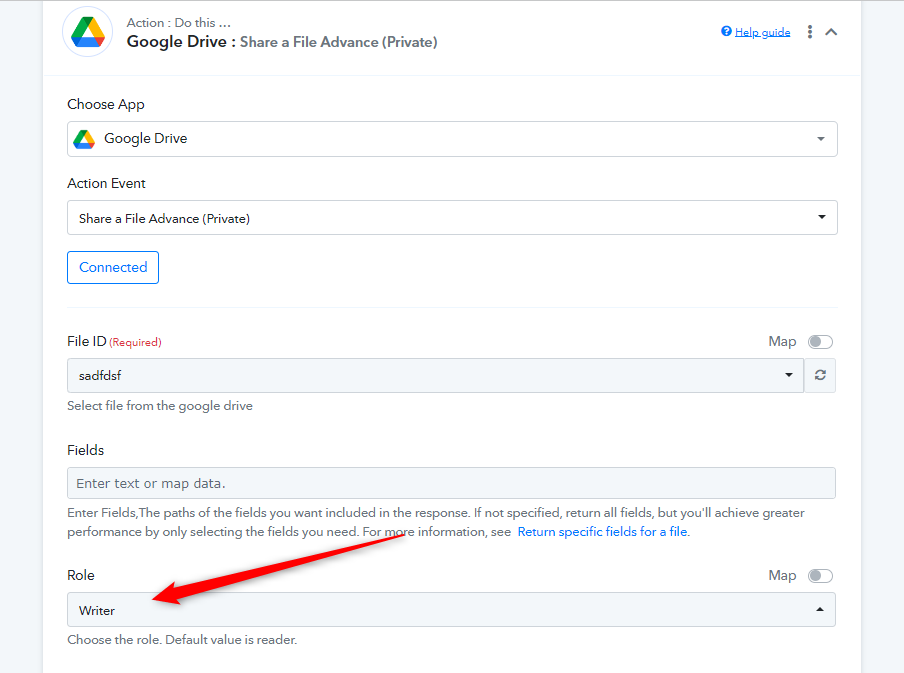Collapse the action step with the chevron
The width and height of the screenshot is (904, 673).
(831, 32)
